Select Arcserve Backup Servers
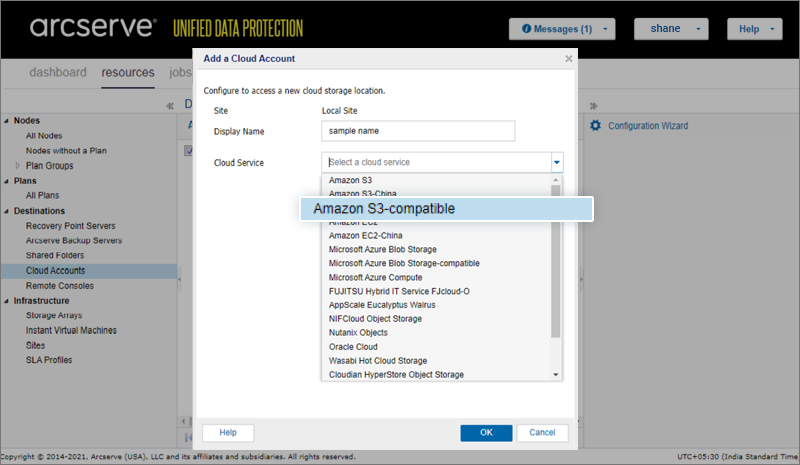This screenshot has height=465, width=800. (74, 240)
